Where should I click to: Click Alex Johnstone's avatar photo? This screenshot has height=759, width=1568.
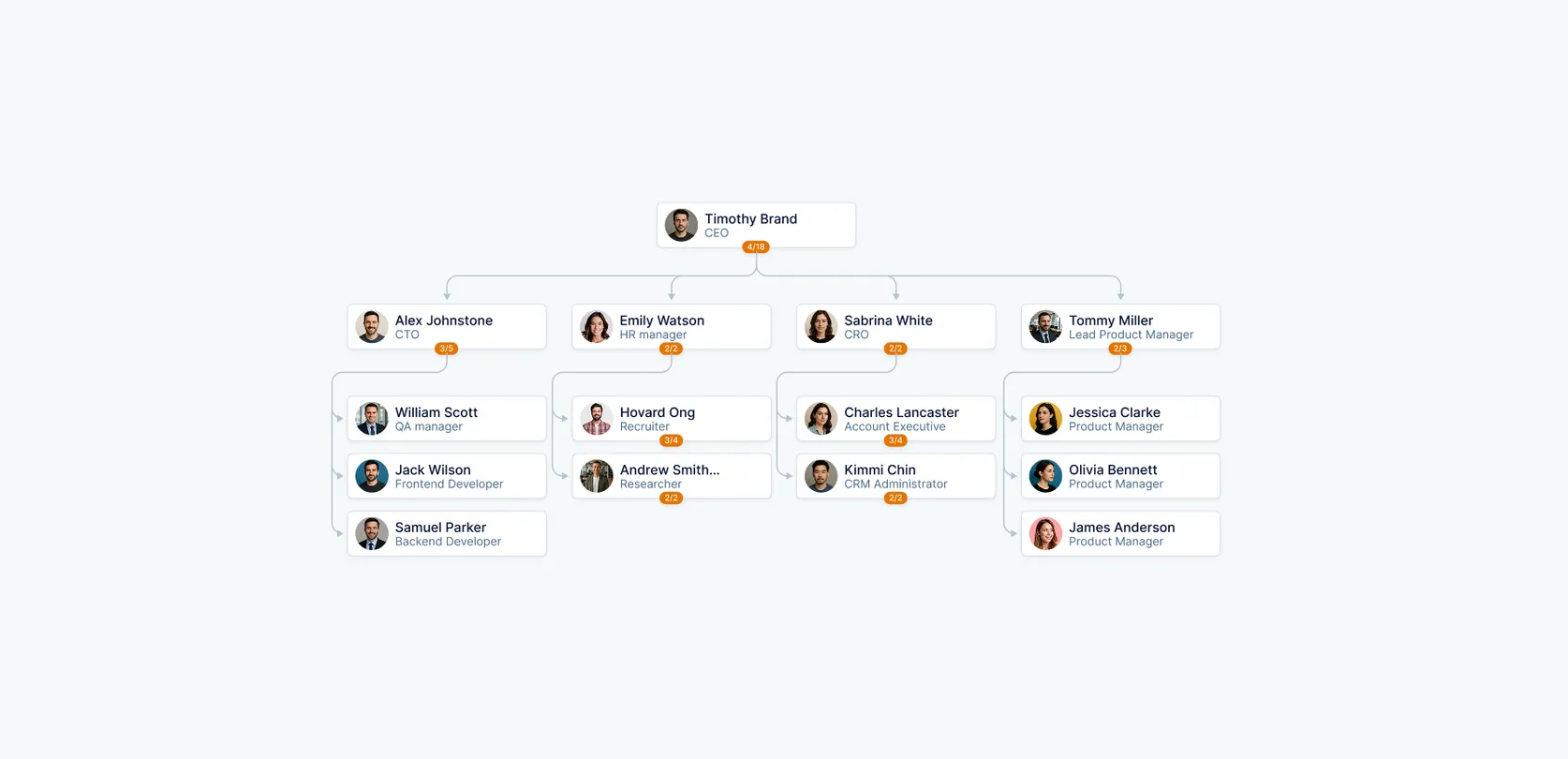372,327
